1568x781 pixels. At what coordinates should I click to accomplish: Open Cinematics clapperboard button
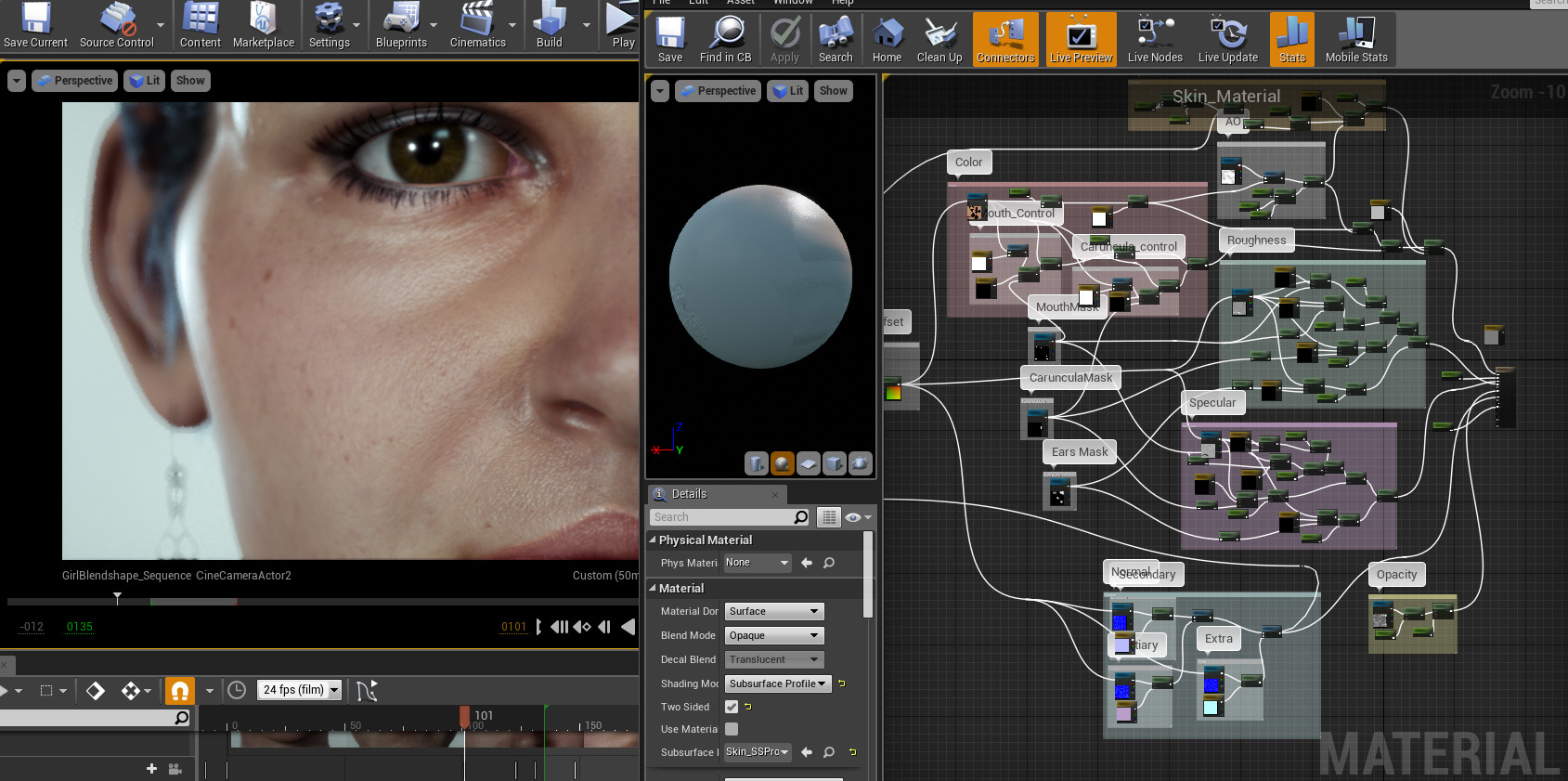tap(478, 26)
